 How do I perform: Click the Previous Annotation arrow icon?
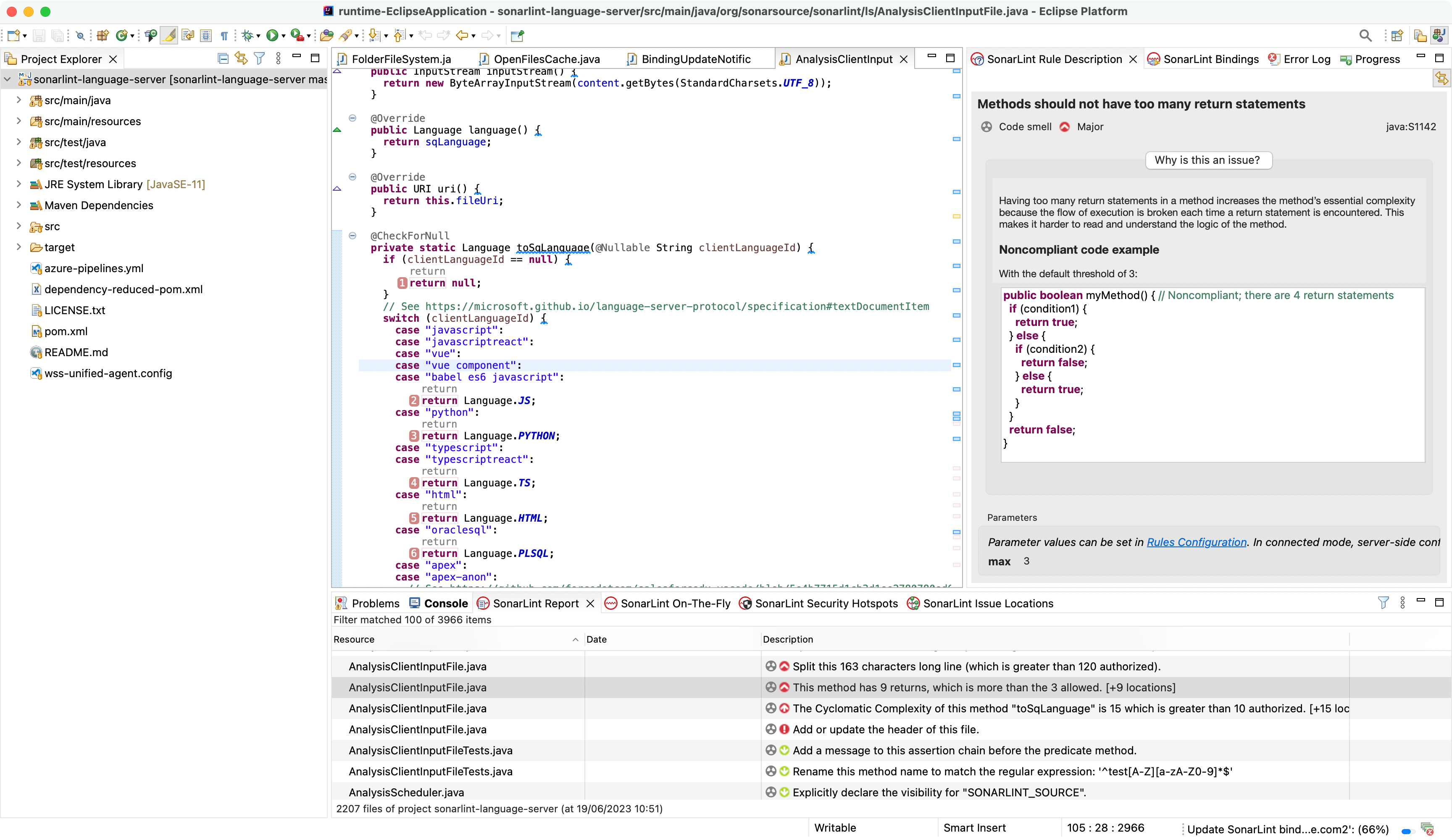[399, 36]
